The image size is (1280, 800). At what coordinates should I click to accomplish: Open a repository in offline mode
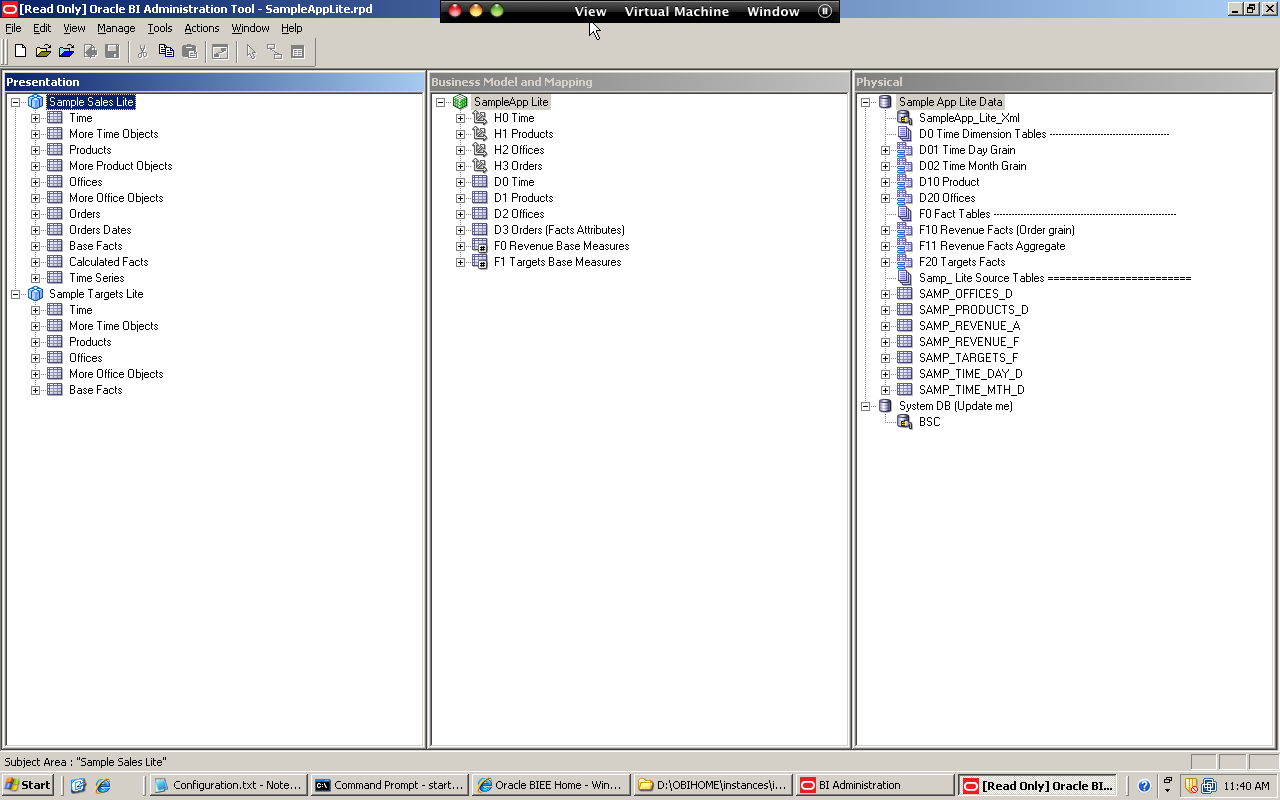tap(42, 50)
